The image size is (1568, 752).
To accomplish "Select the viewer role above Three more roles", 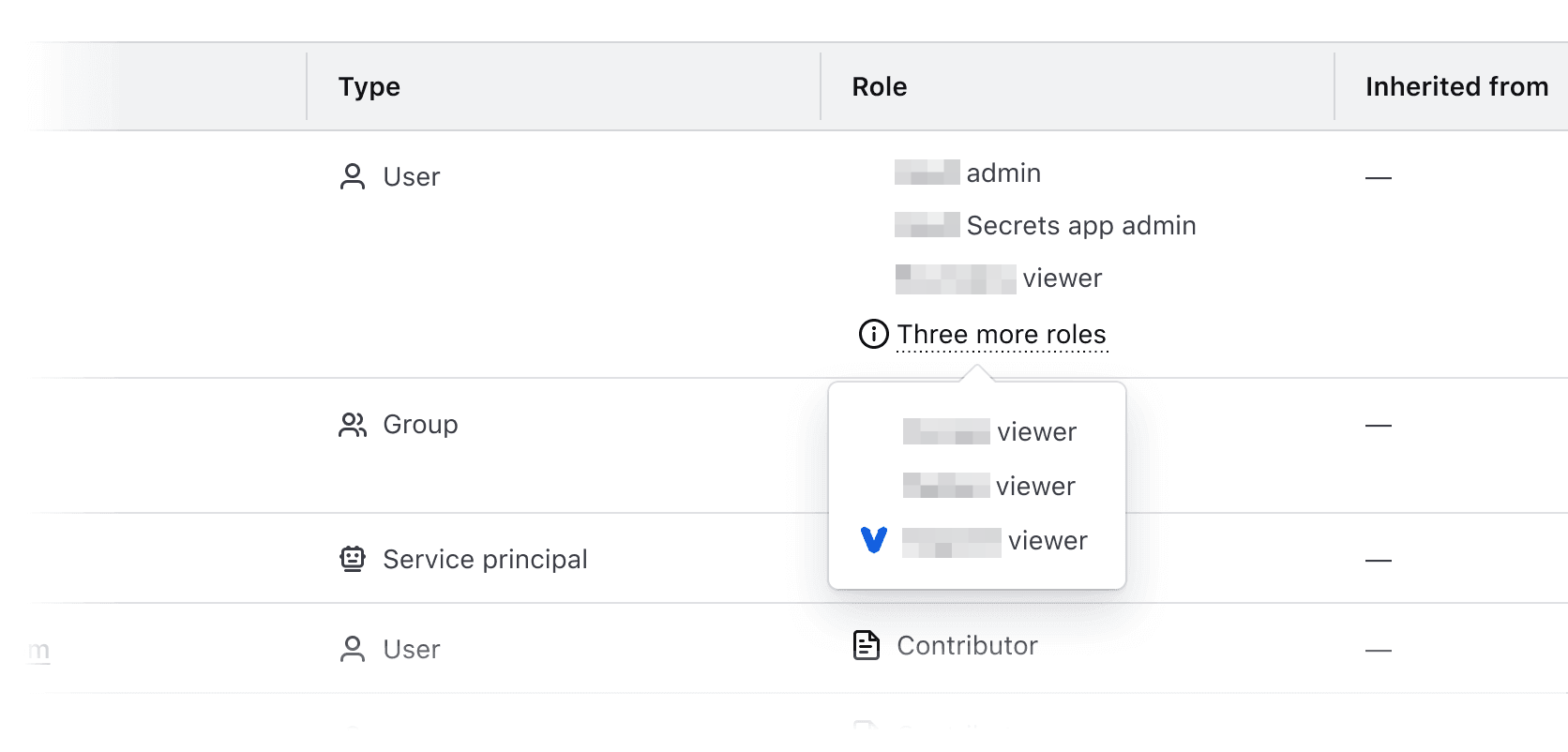I will (999, 278).
